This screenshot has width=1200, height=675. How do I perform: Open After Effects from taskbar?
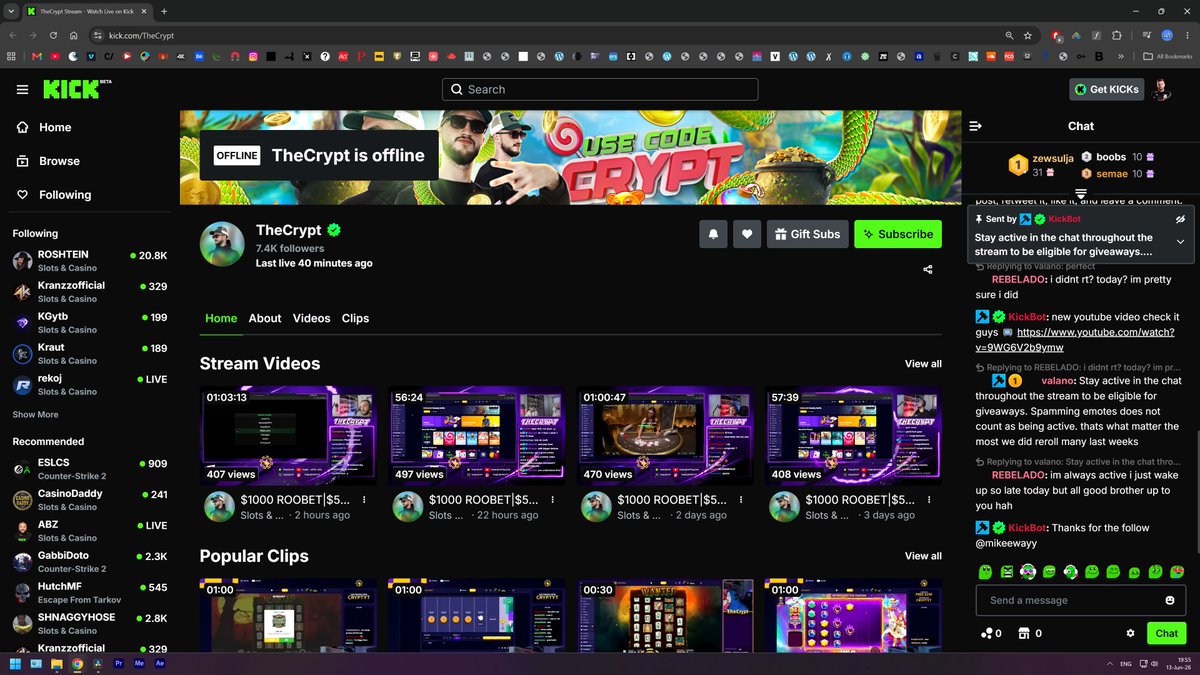[x=160, y=663]
